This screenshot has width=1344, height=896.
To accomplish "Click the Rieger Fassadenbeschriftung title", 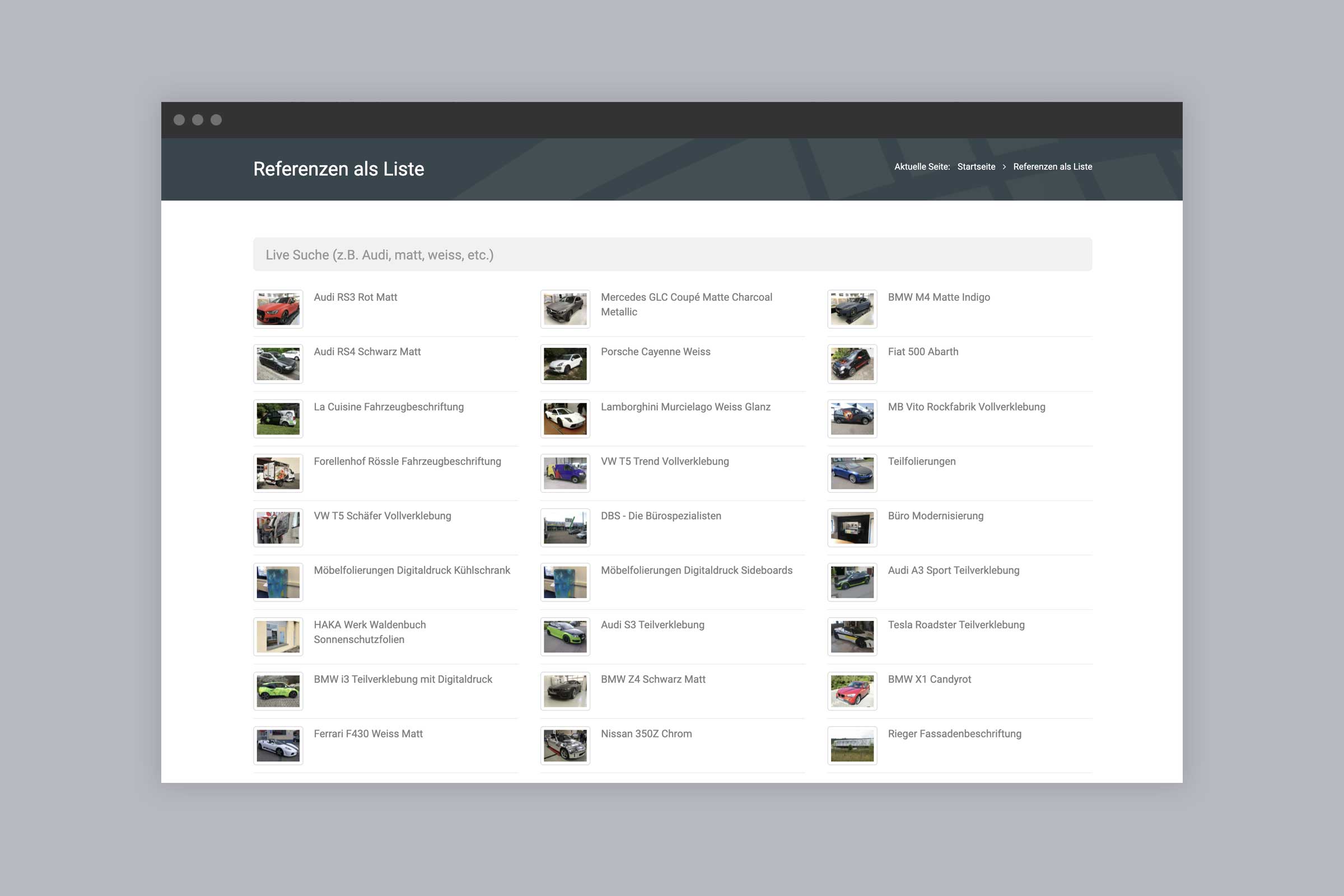I will click(954, 734).
